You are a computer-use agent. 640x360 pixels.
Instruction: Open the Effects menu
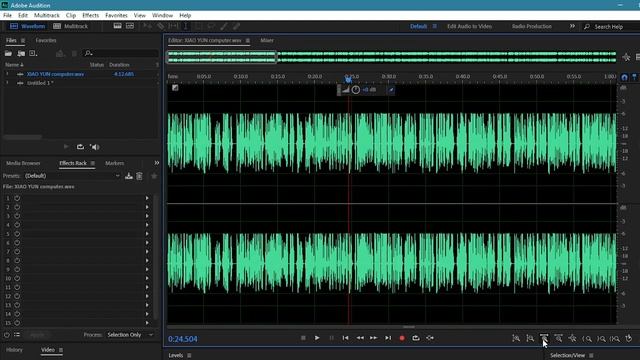91,15
